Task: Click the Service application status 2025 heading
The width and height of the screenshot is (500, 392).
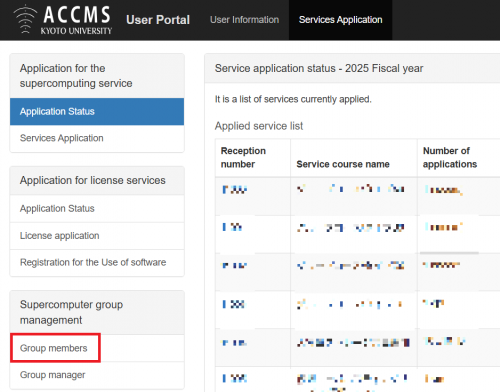Action: pos(319,68)
